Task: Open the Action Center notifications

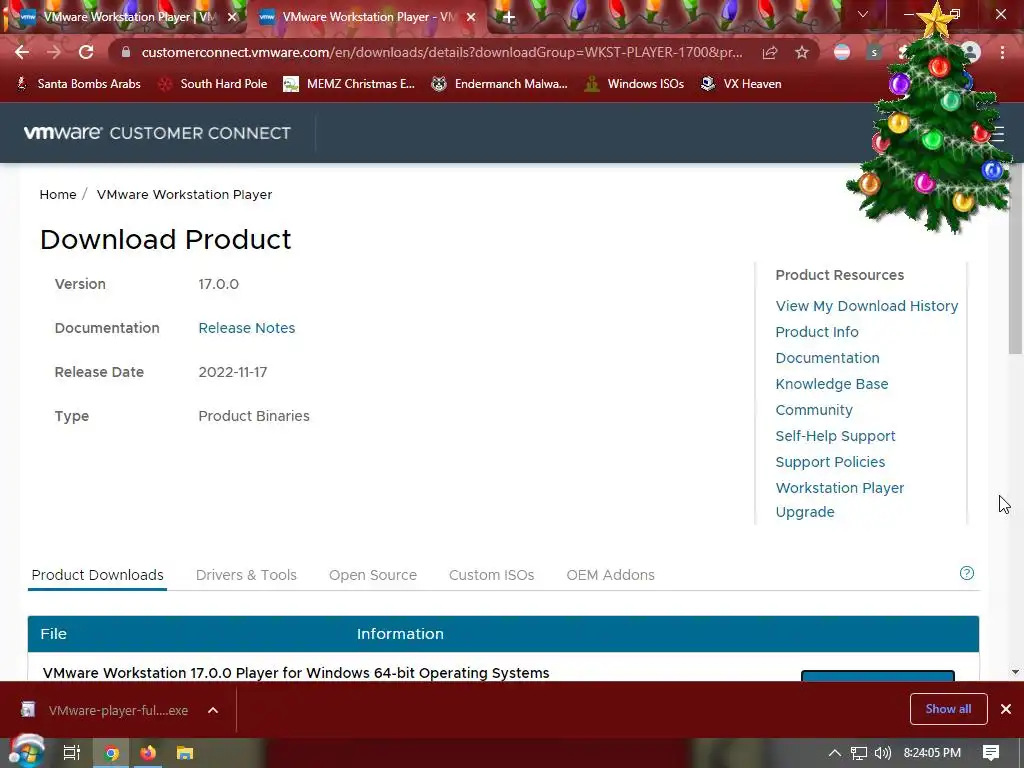Action: 991,753
